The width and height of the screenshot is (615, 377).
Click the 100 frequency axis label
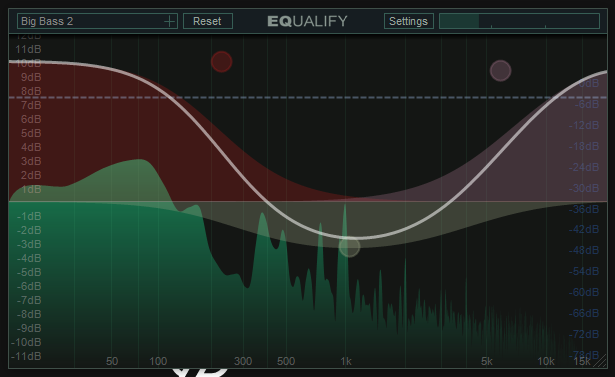158,361
